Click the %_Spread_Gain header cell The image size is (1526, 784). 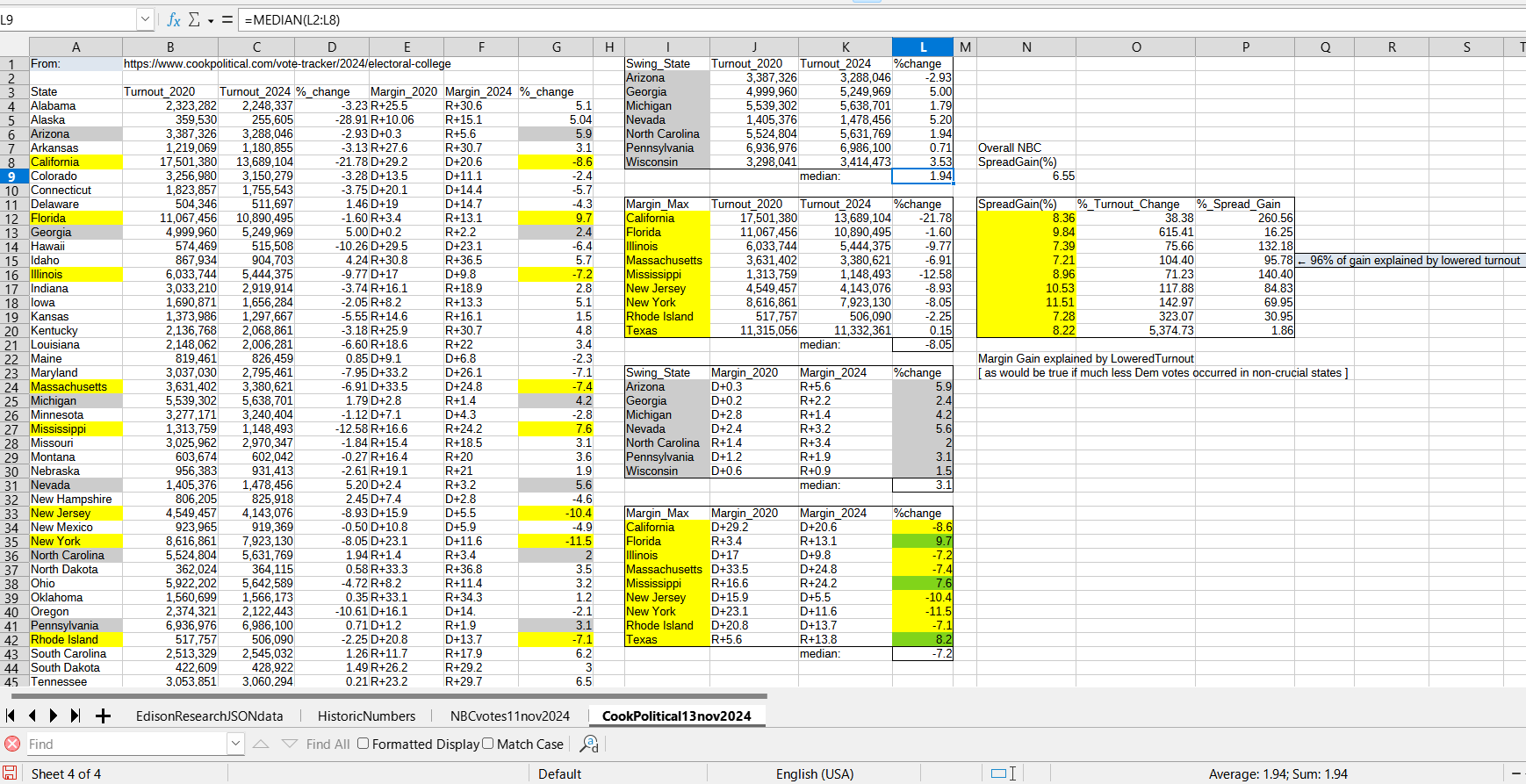(x=1244, y=204)
